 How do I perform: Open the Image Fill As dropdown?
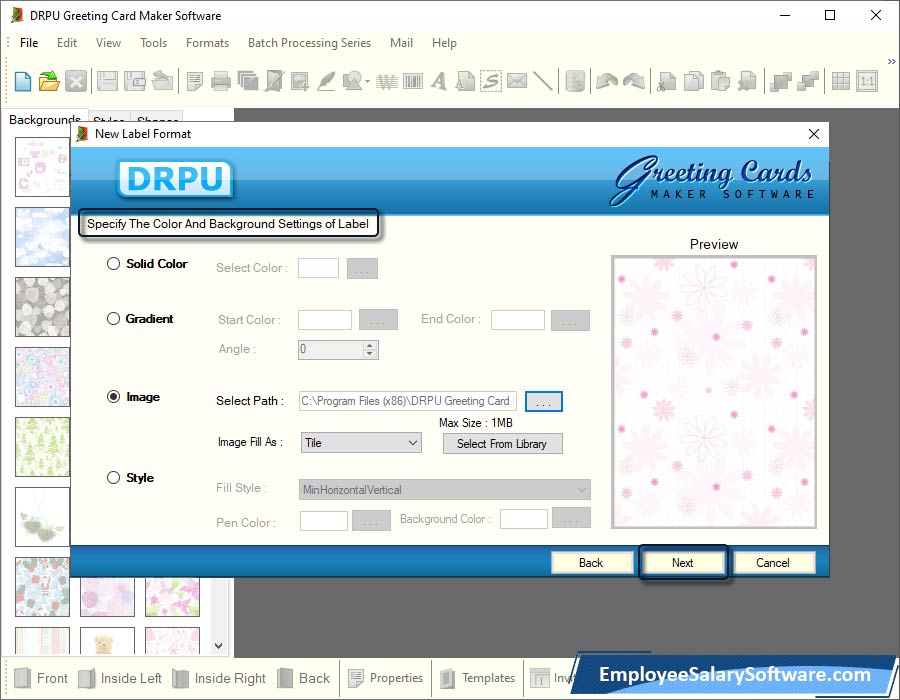click(x=361, y=443)
